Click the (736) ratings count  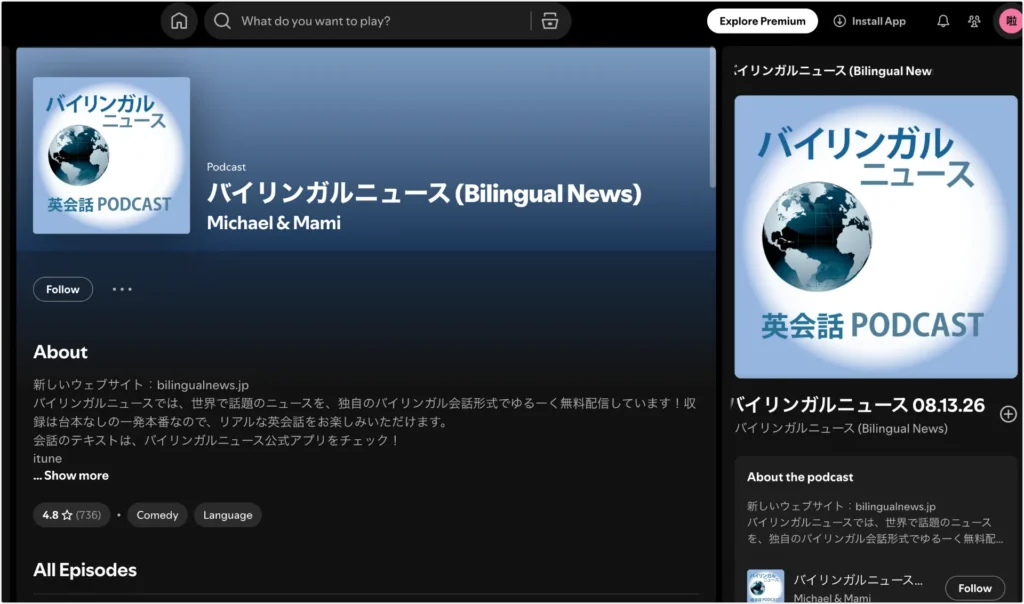(x=88, y=515)
